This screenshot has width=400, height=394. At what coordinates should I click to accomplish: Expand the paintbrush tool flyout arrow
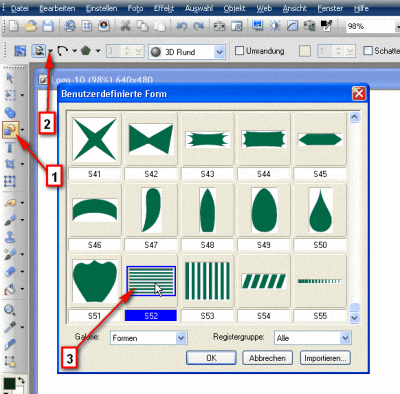pos(22,220)
